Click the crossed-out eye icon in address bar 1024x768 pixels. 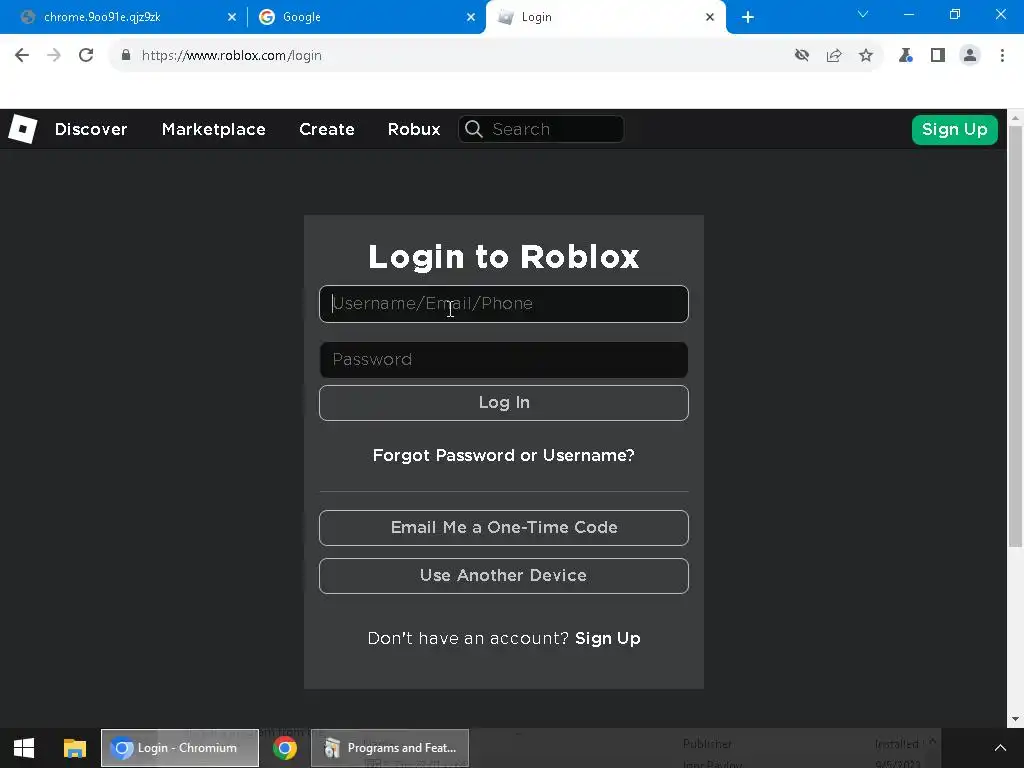click(x=802, y=56)
